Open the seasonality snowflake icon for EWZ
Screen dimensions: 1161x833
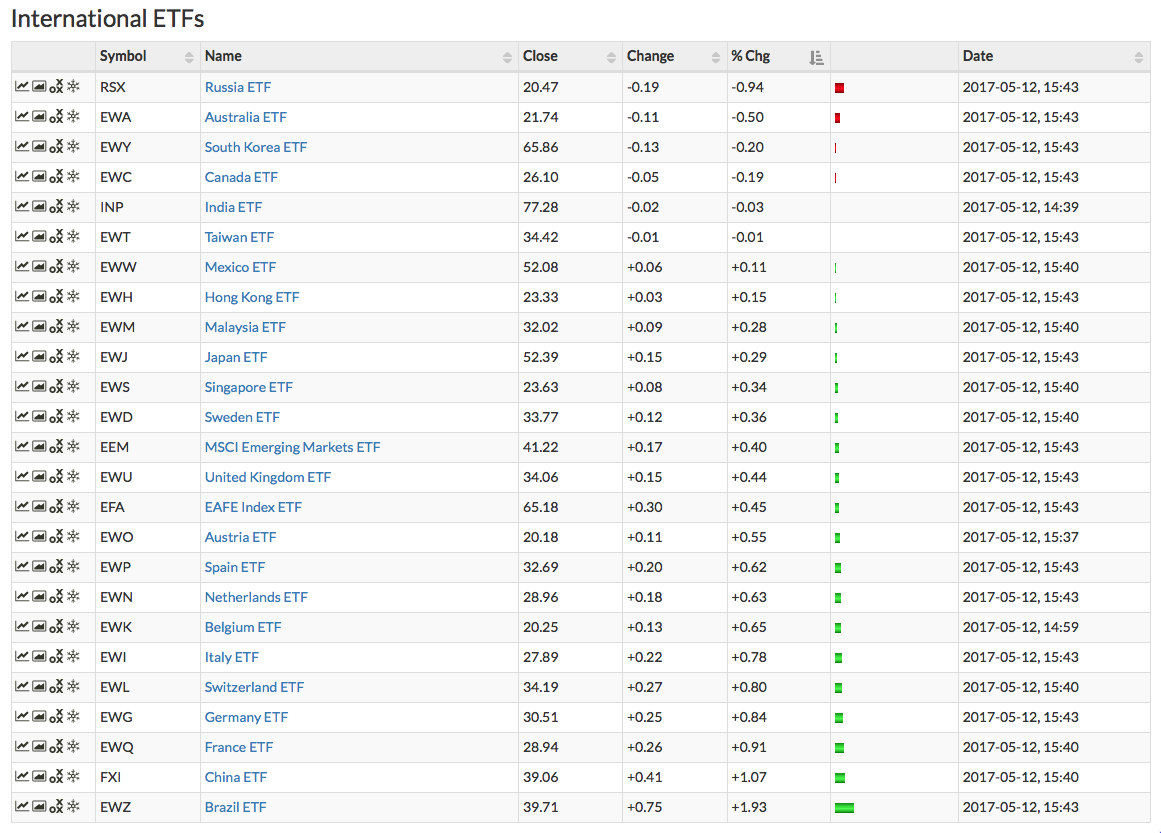point(73,806)
